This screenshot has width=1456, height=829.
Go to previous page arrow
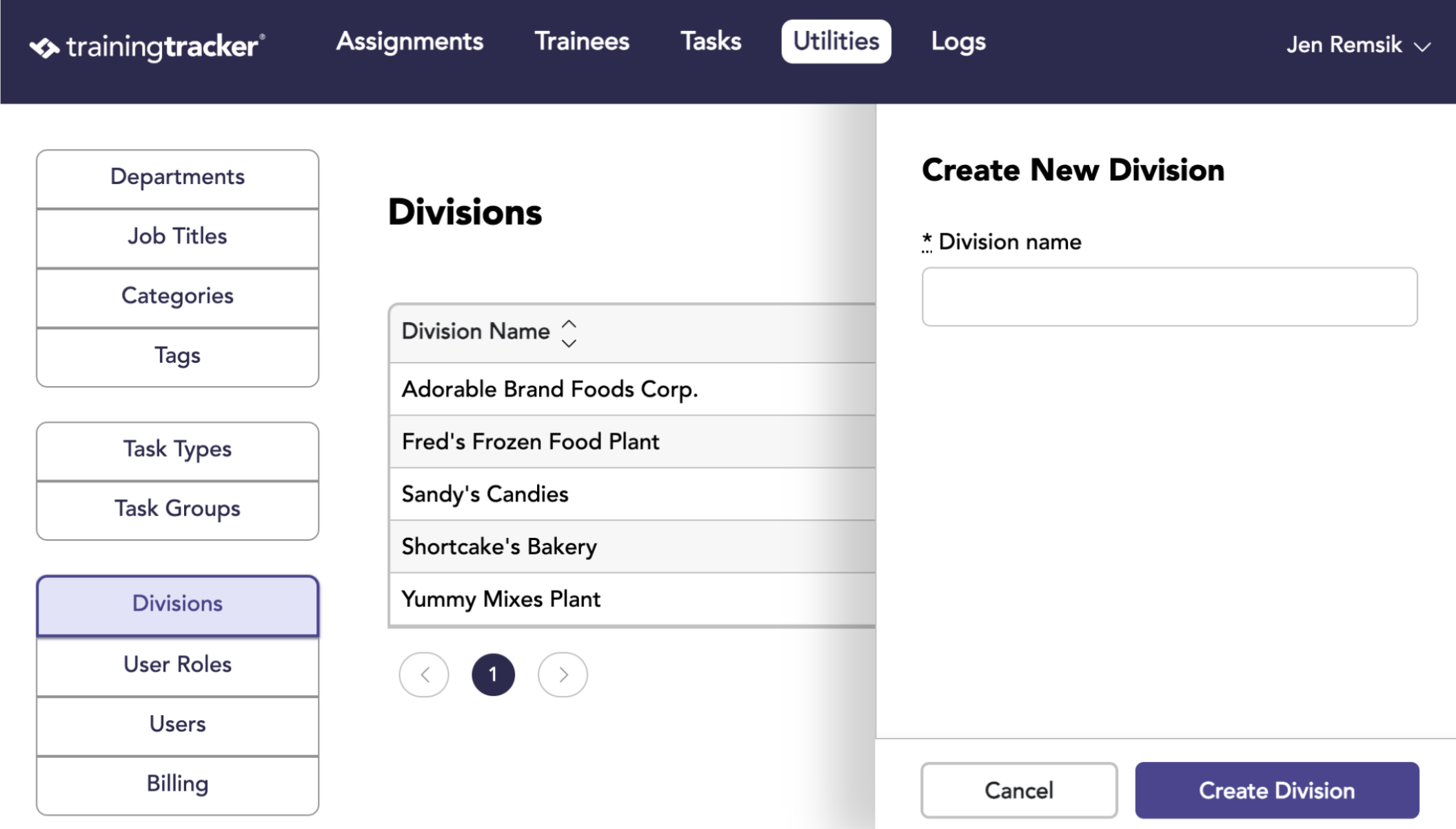[x=424, y=675]
